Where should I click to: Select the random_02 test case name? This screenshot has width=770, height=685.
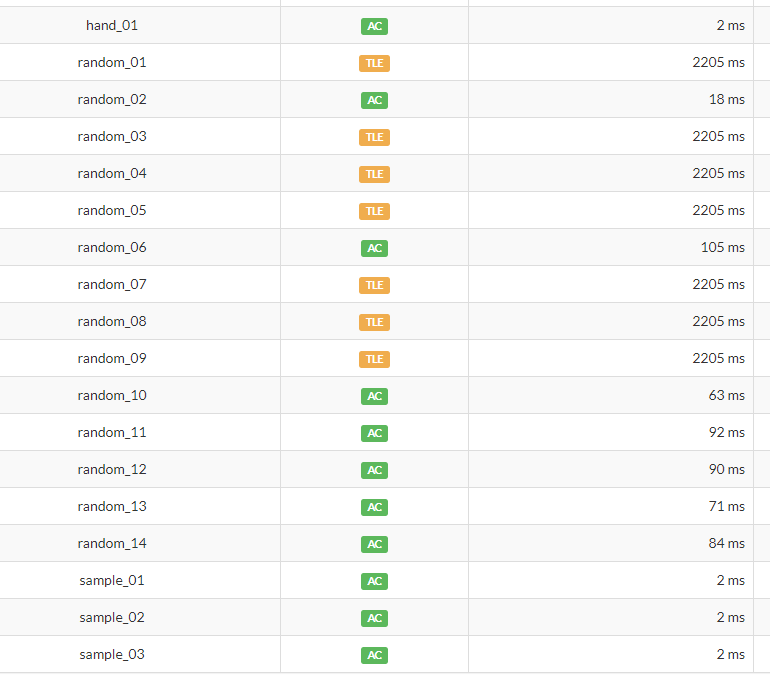(112, 100)
